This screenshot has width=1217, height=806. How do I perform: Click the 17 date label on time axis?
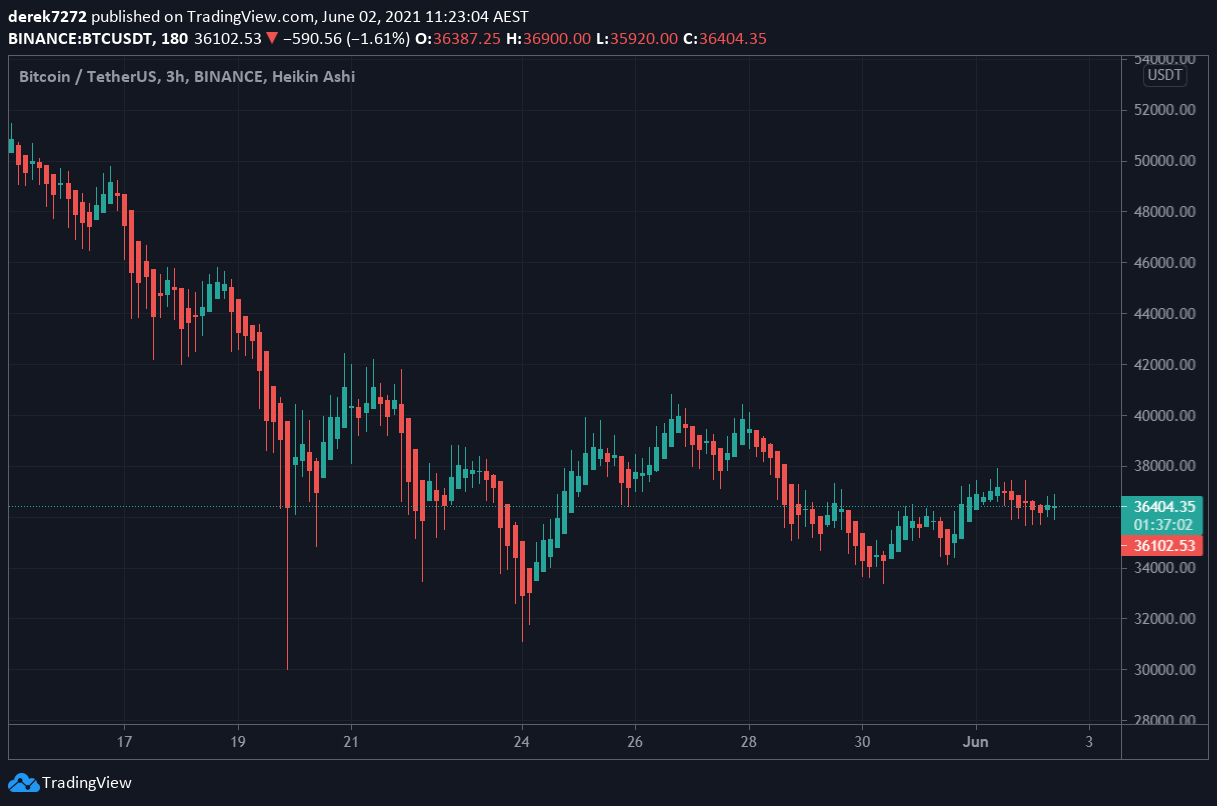124,742
